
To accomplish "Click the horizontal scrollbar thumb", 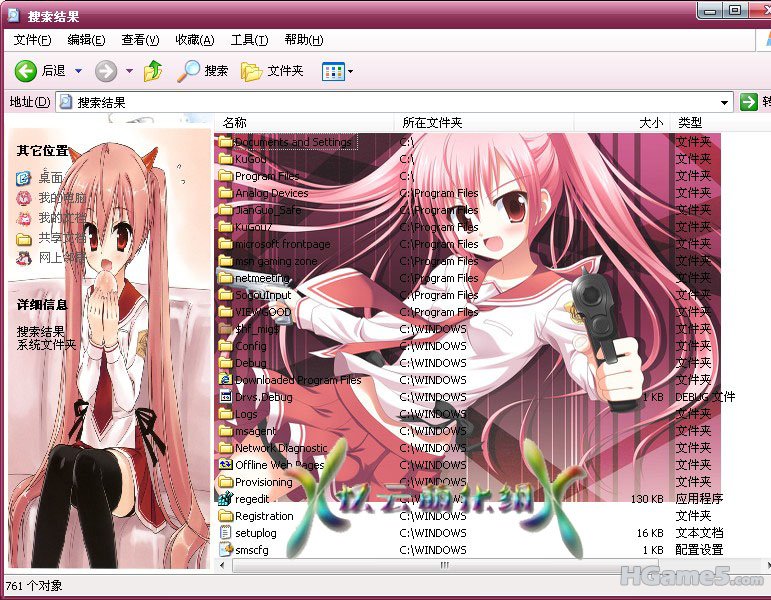I will coord(444,566).
